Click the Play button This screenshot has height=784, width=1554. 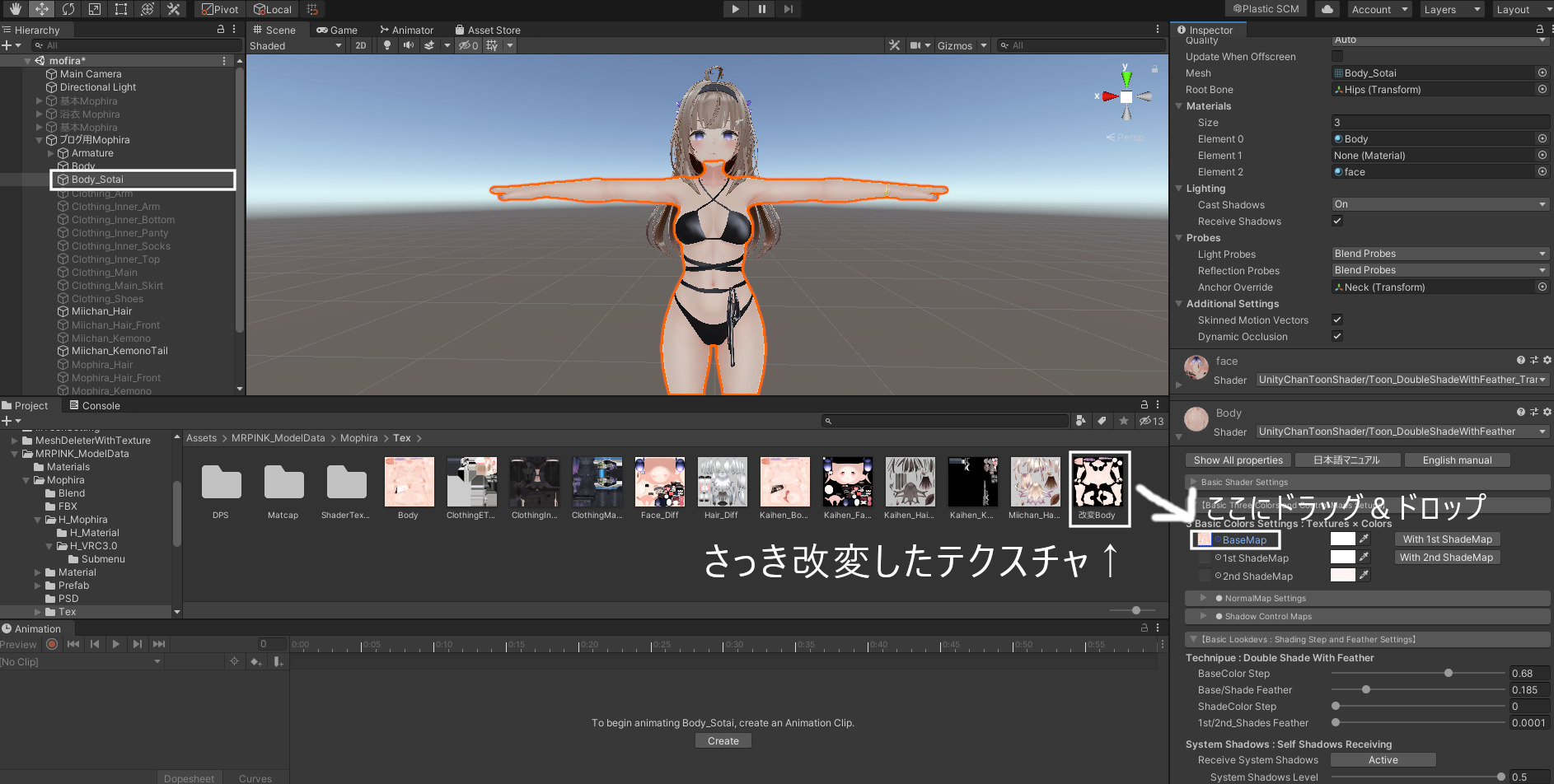[735, 9]
